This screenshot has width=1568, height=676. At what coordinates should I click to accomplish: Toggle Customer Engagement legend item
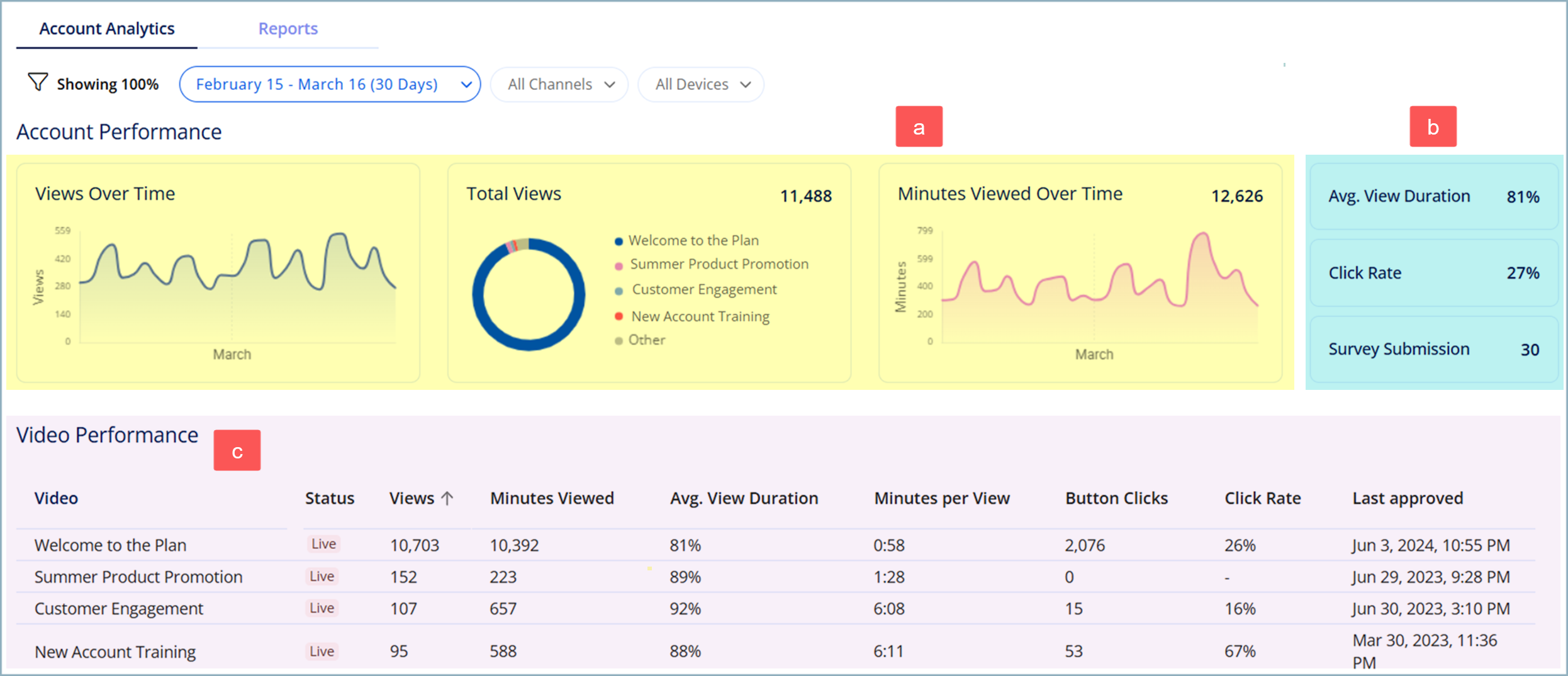(x=703, y=290)
